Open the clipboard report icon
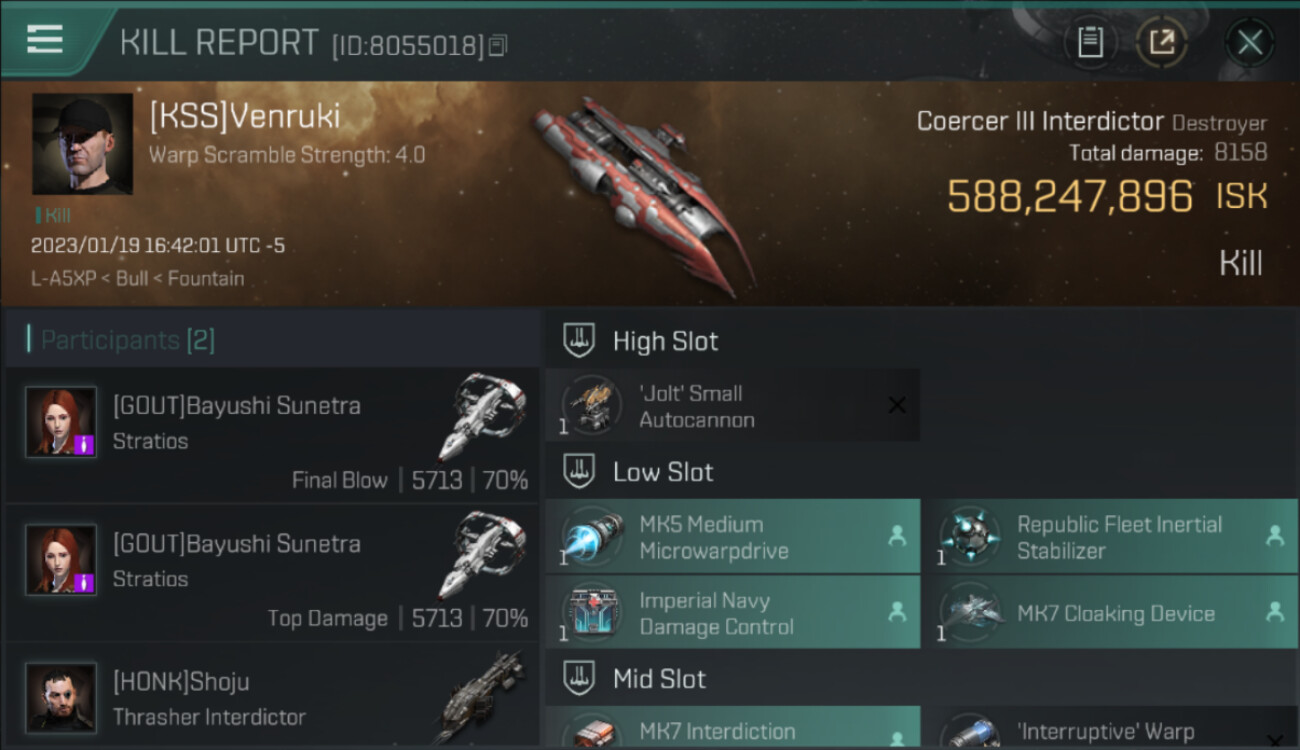The width and height of the screenshot is (1300, 750). pyautogui.click(x=1090, y=42)
